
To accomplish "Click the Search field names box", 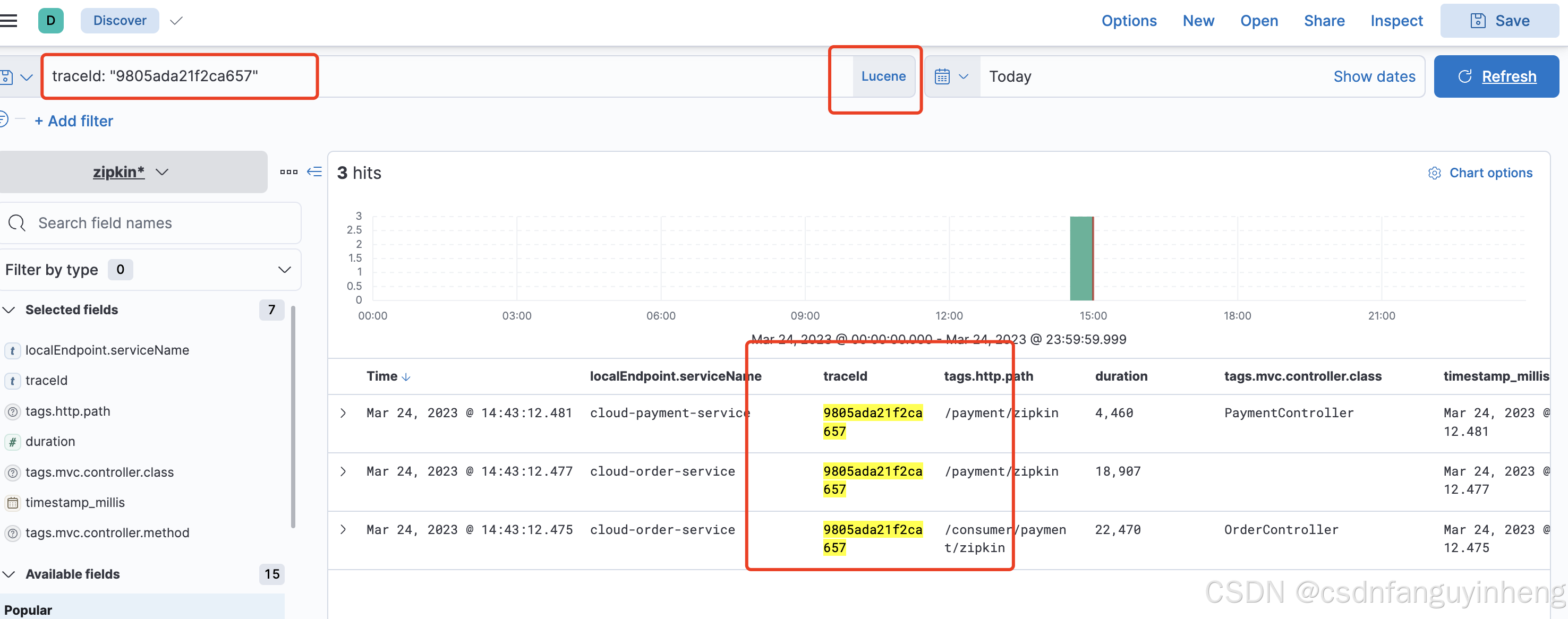I will click(x=150, y=223).
